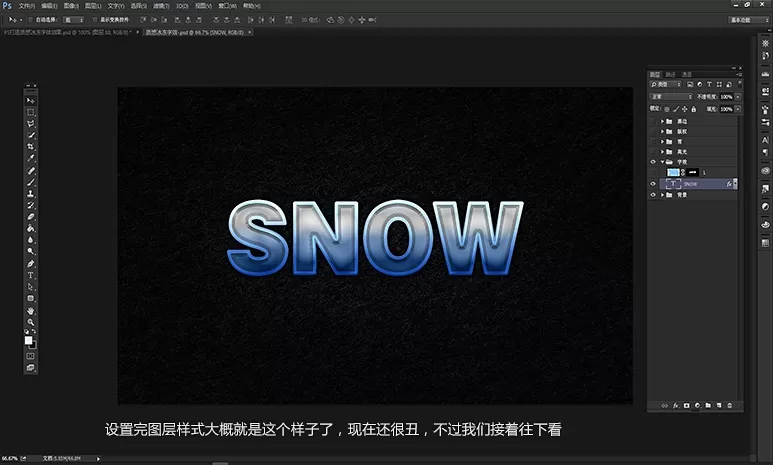Open opacity slider dropdown arrow
The width and height of the screenshot is (773, 465).
[x=738, y=97]
